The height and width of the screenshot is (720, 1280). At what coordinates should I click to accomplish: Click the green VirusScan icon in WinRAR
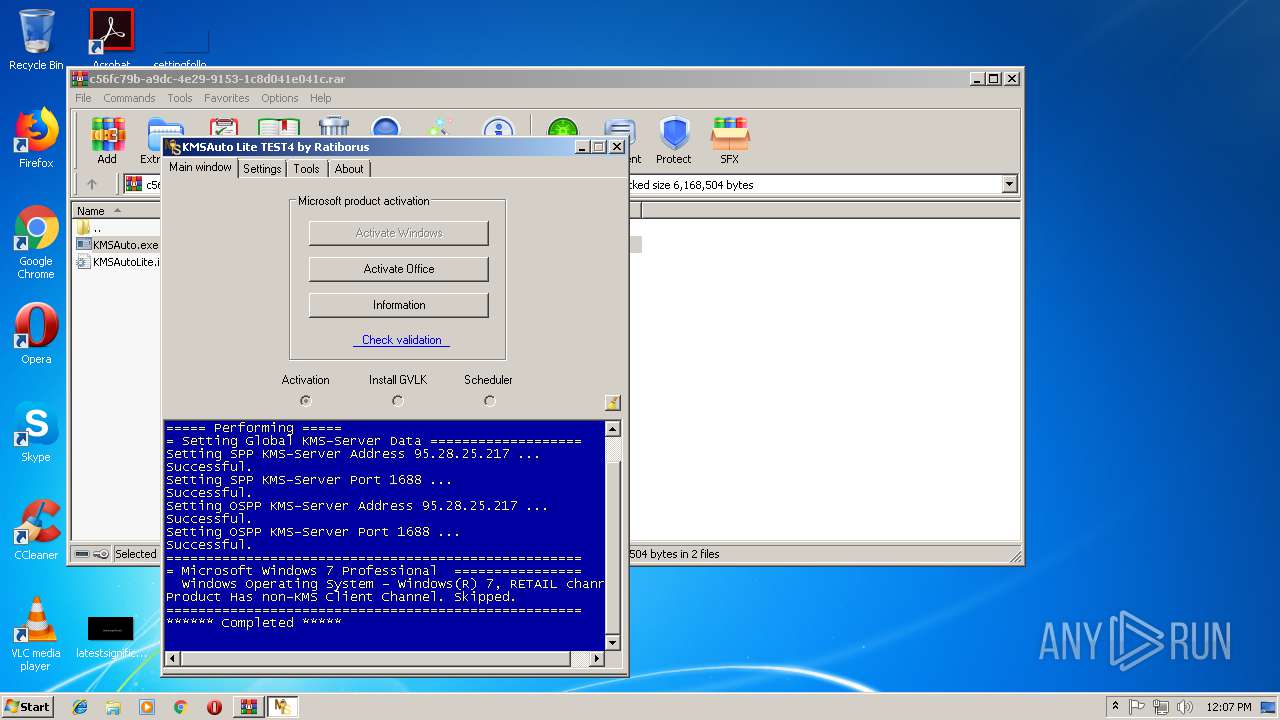click(x=563, y=128)
